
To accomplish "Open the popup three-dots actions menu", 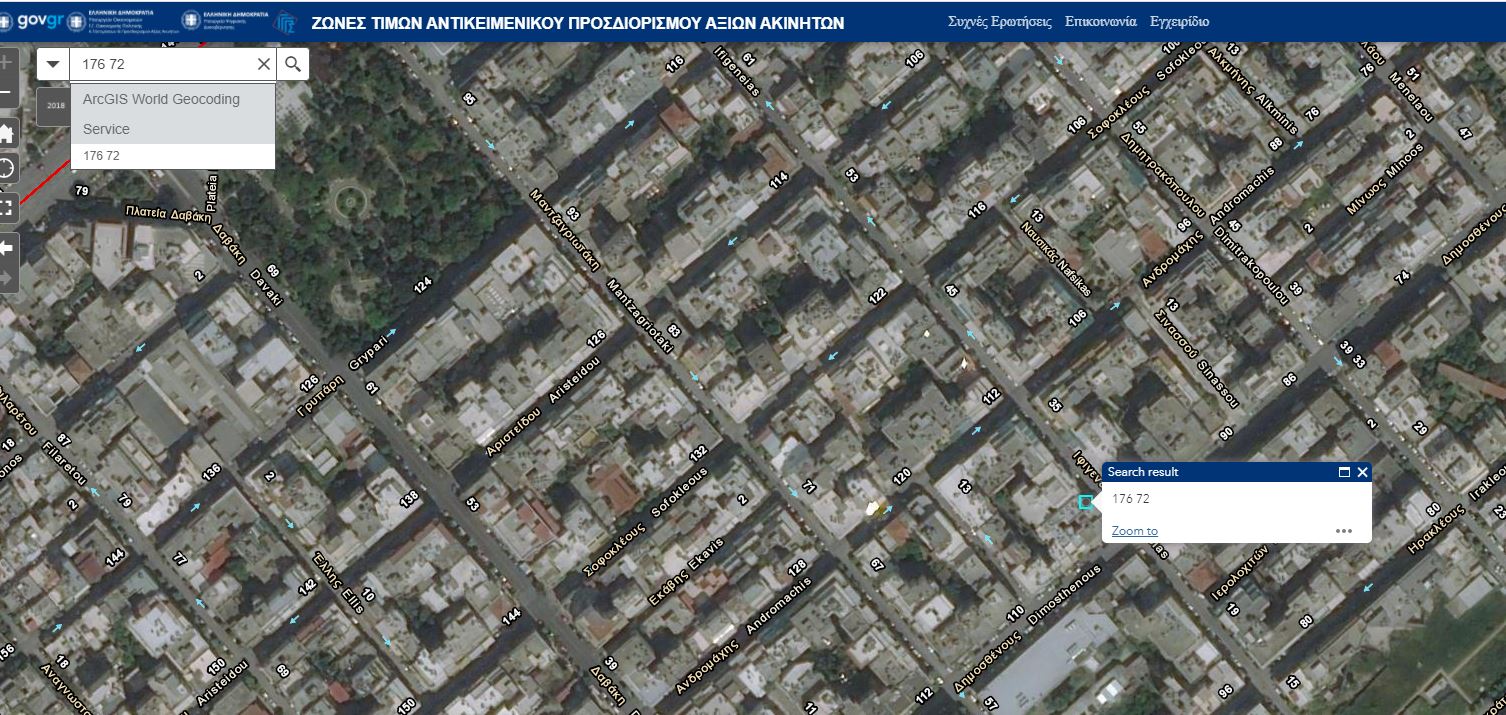I will click(x=1343, y=531).
